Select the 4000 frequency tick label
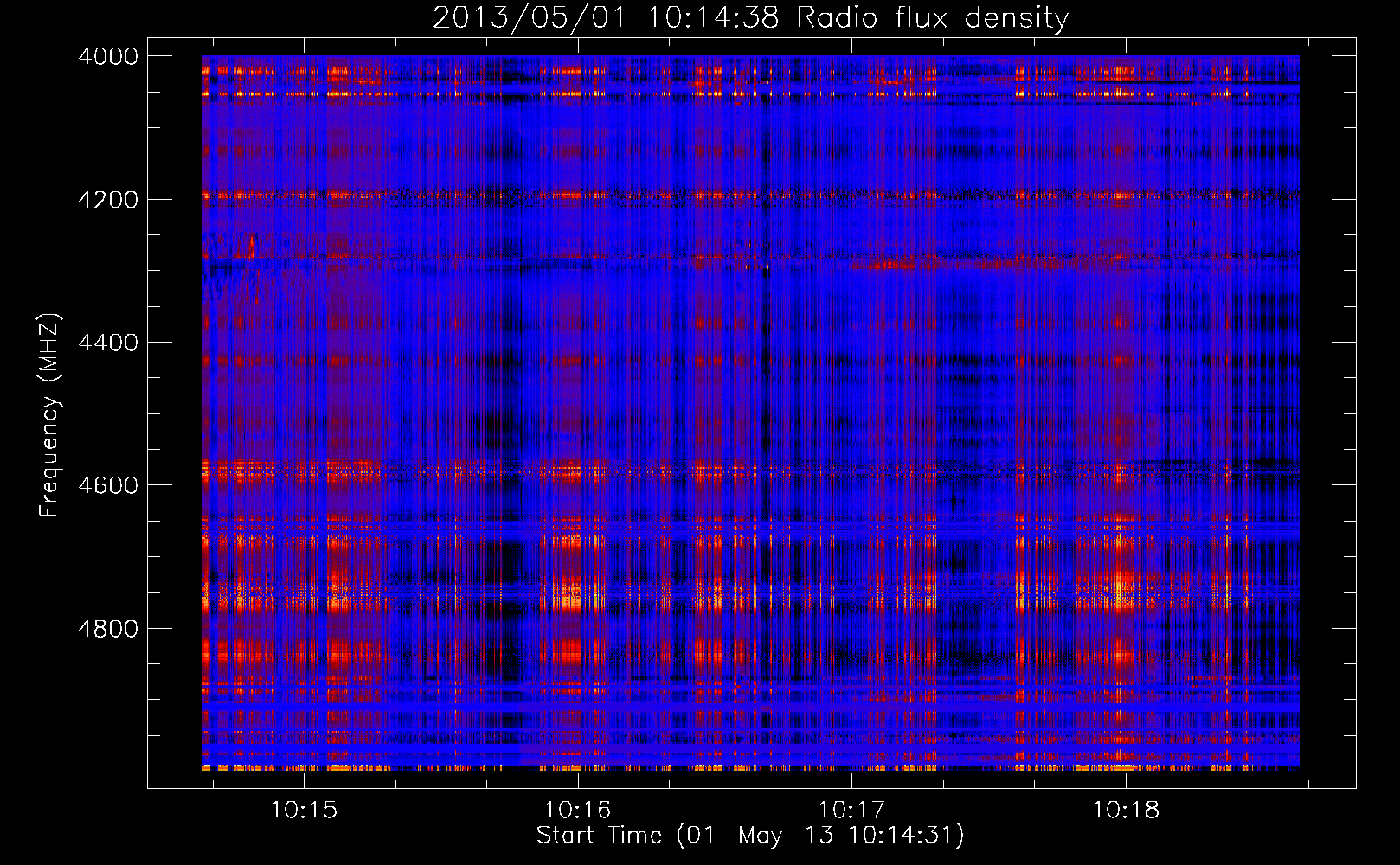The width and height of the screenshot is (1400, 865). click(108, 56)
